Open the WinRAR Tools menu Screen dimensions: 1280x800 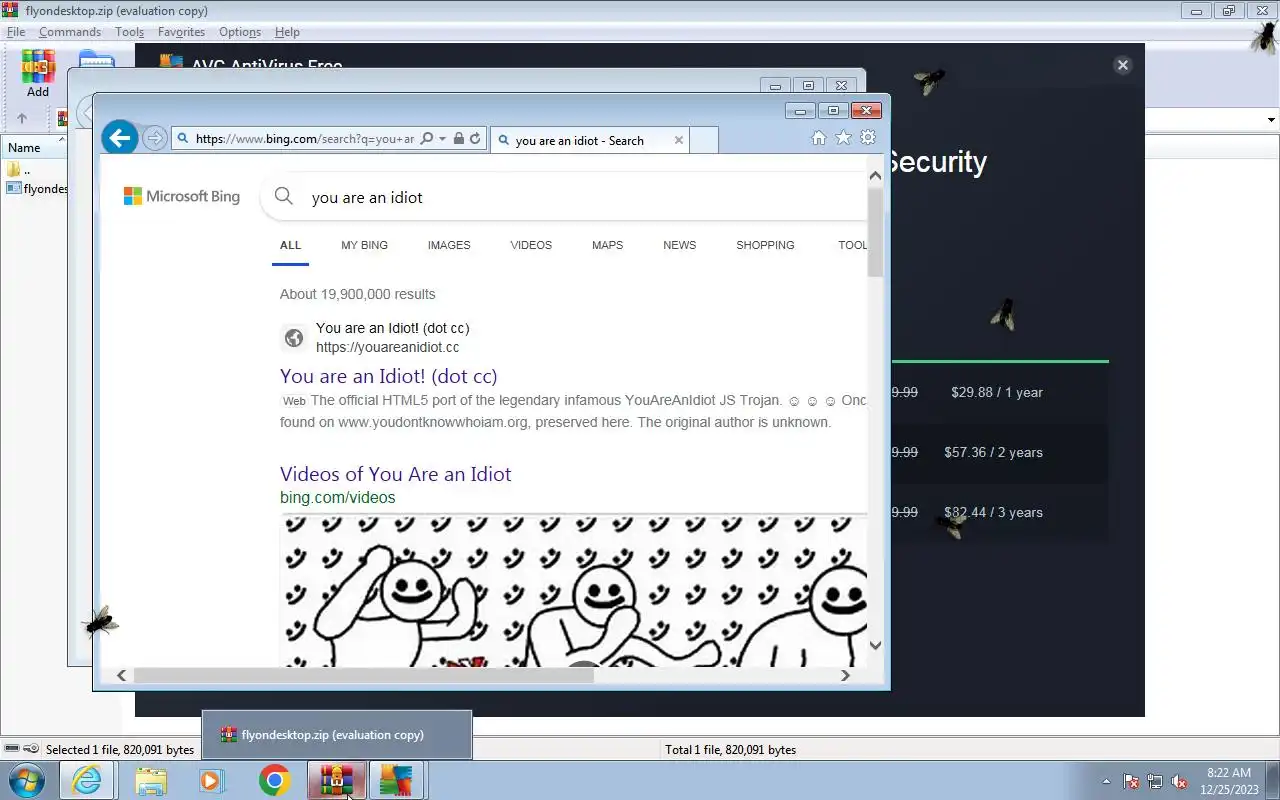pyautogui.click(x=129, y=32)
